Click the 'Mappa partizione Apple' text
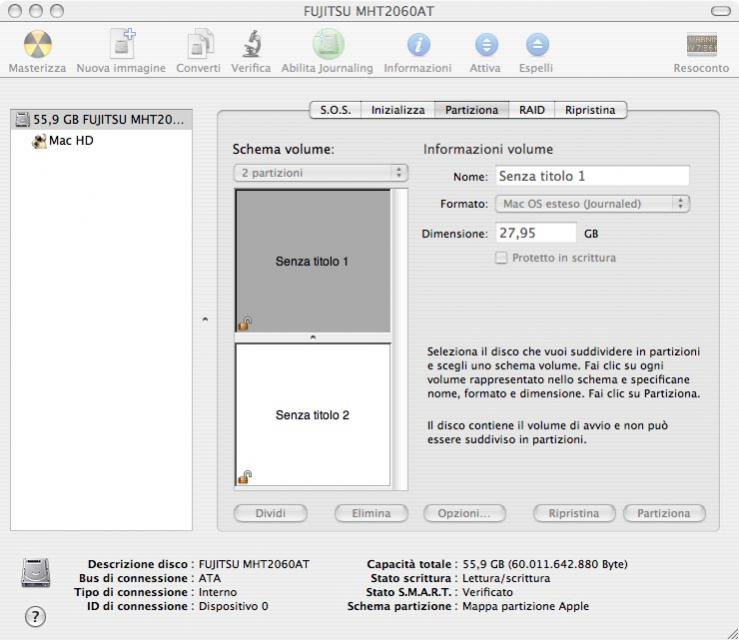The width and height of the screenshot is (739, 640). 526,606
